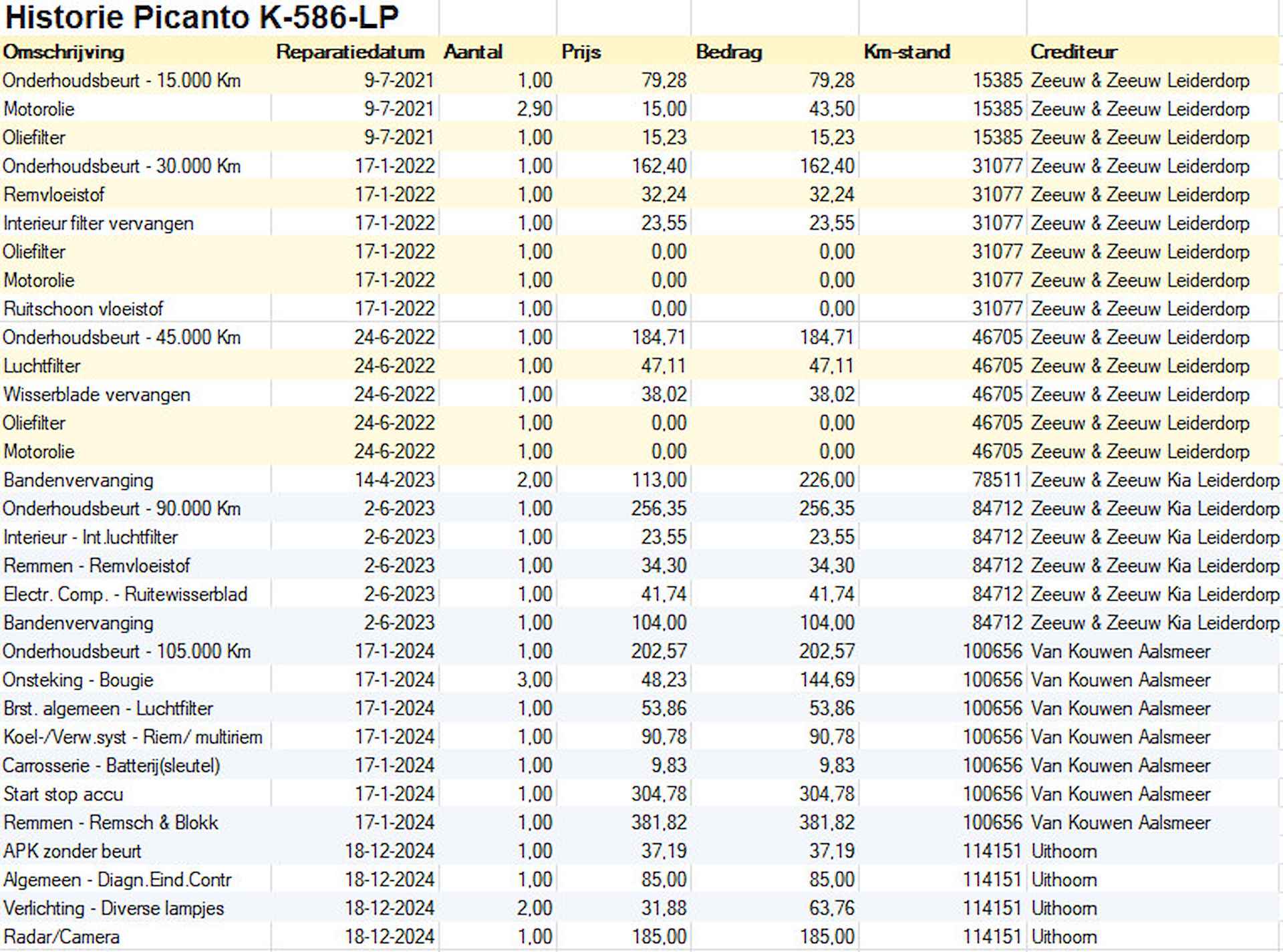The height and width of the screenshot is (952, 1283).
Task: Click Bedrag '226,00' cell
Action: pyautogui.click(x=827, y=480)
